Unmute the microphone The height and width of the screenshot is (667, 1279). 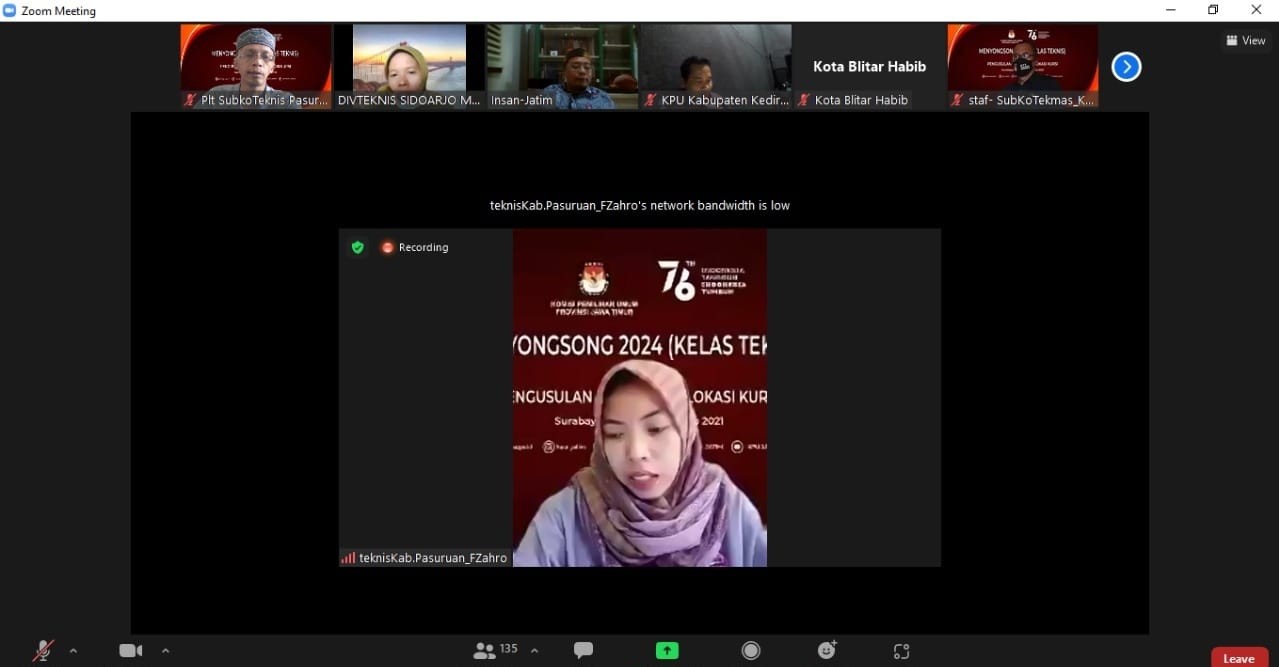pos(43,651)
